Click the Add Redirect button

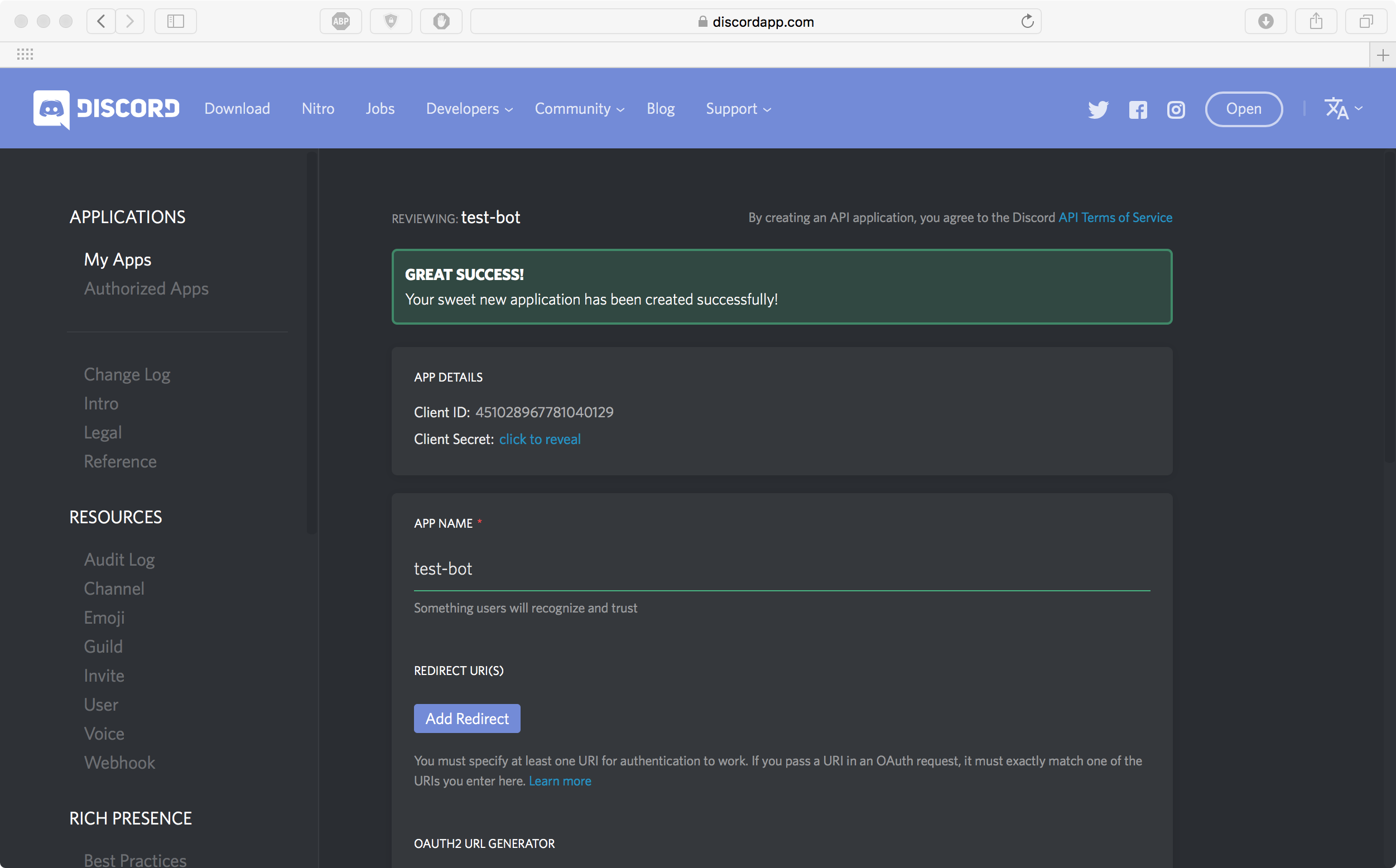coord(466,718)
